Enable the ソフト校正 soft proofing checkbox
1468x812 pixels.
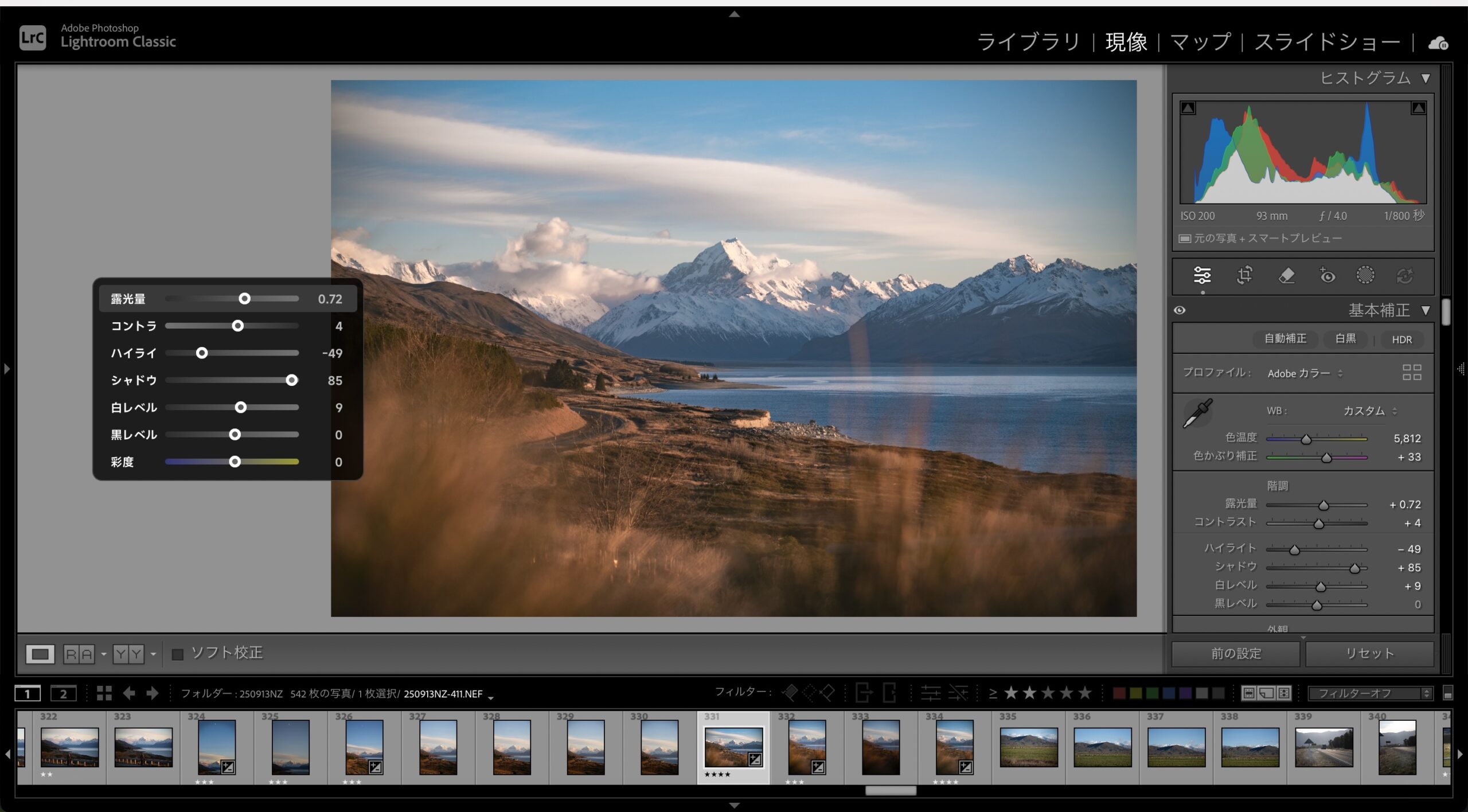(178, 654)
